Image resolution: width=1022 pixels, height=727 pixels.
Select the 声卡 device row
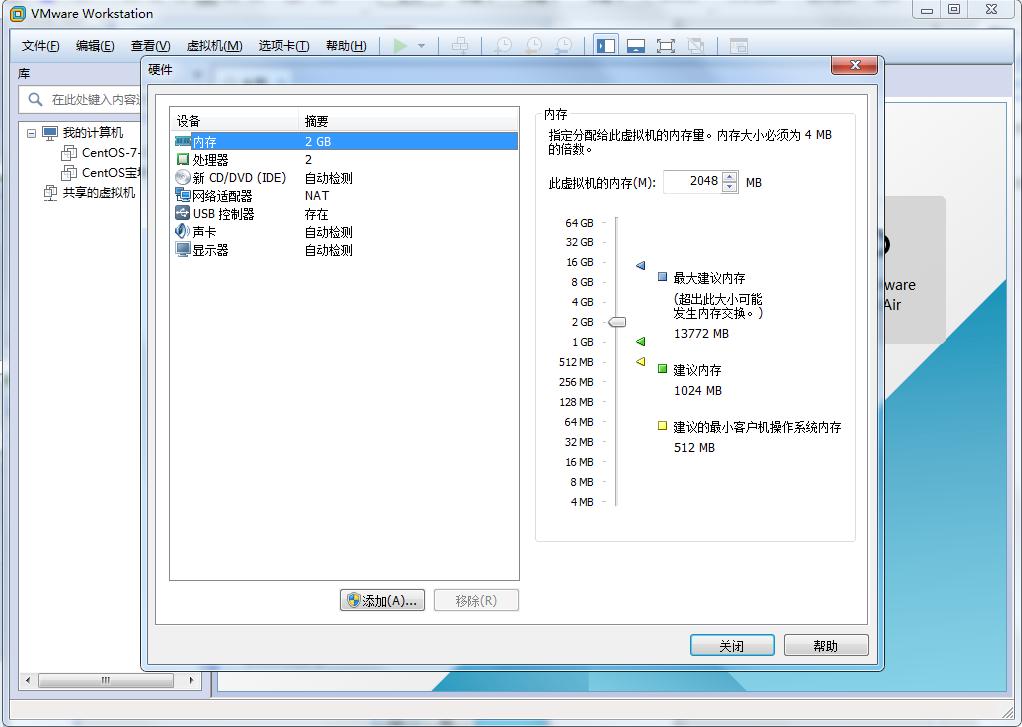pos(345,232)
